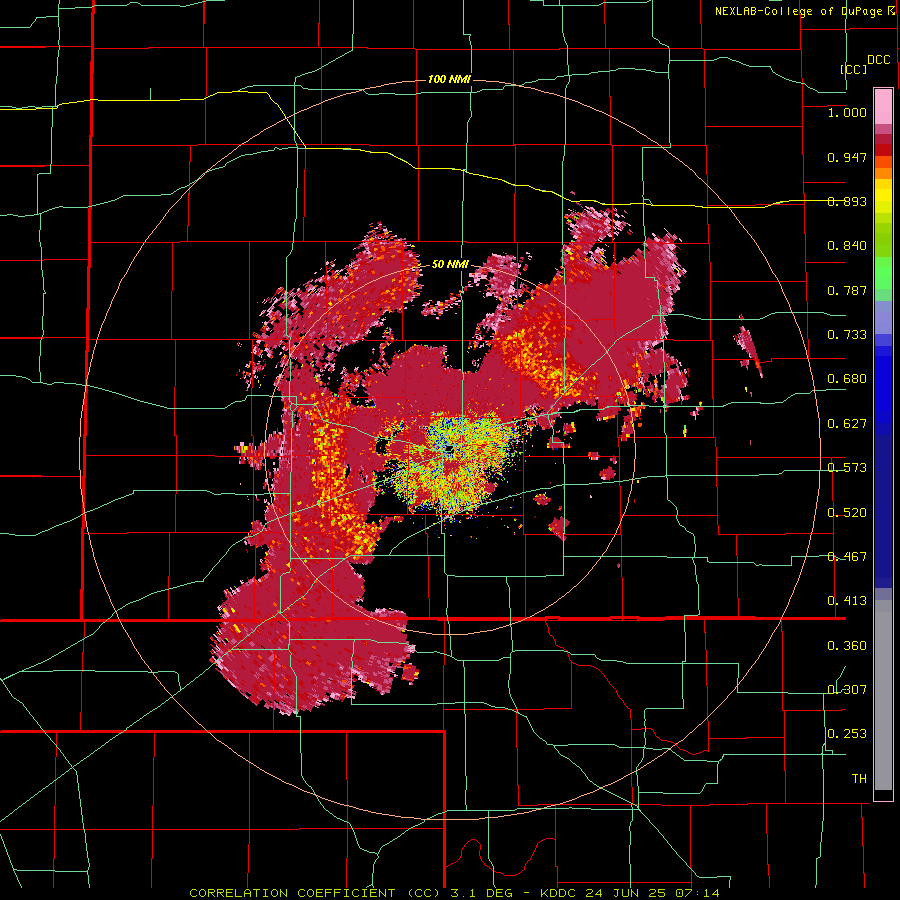Click the radar site at the center of the range rings
This screenshot has height=900, width=900.
(x=449, y=449)
